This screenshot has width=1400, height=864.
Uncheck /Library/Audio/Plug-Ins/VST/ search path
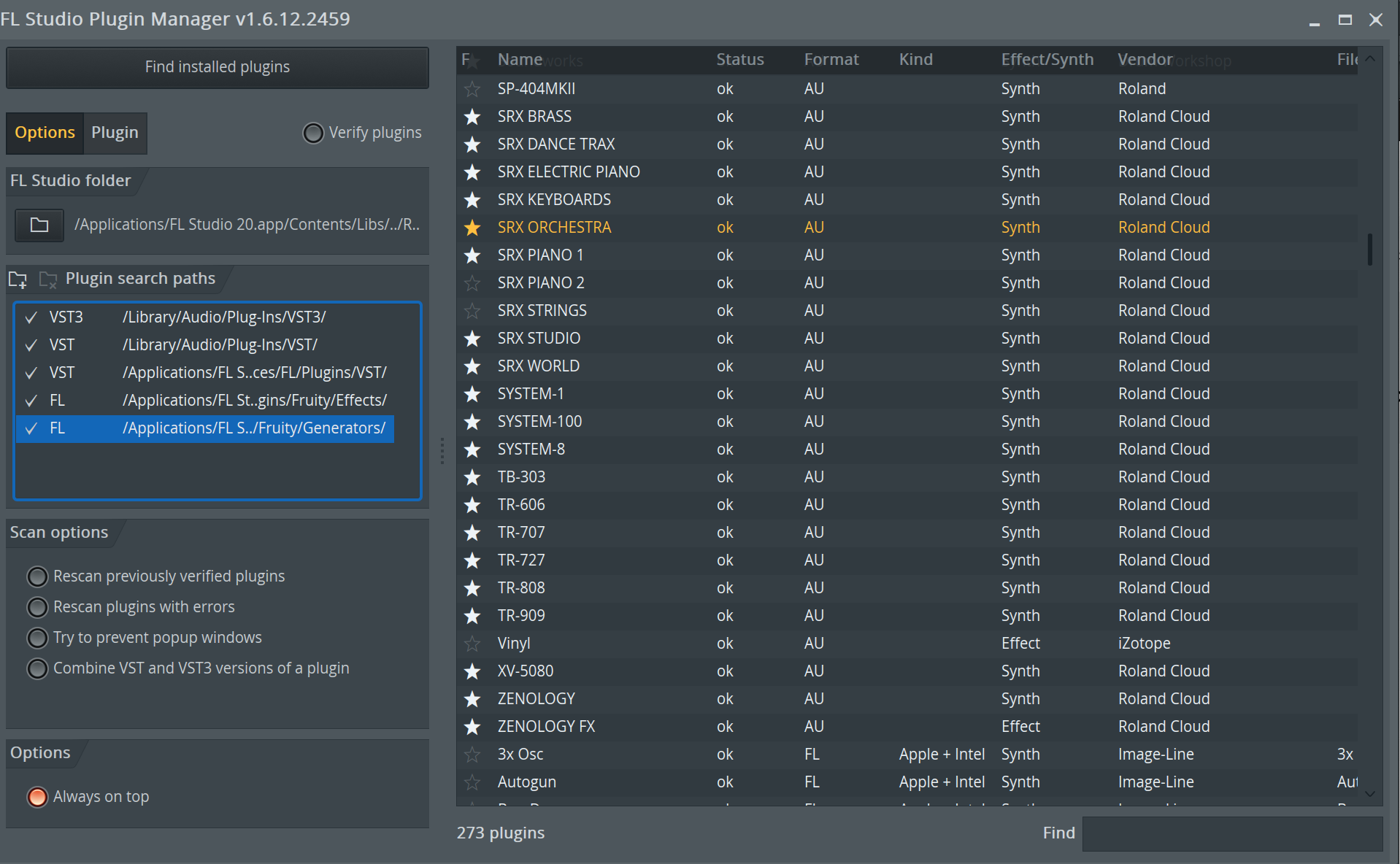coord(31,345)
